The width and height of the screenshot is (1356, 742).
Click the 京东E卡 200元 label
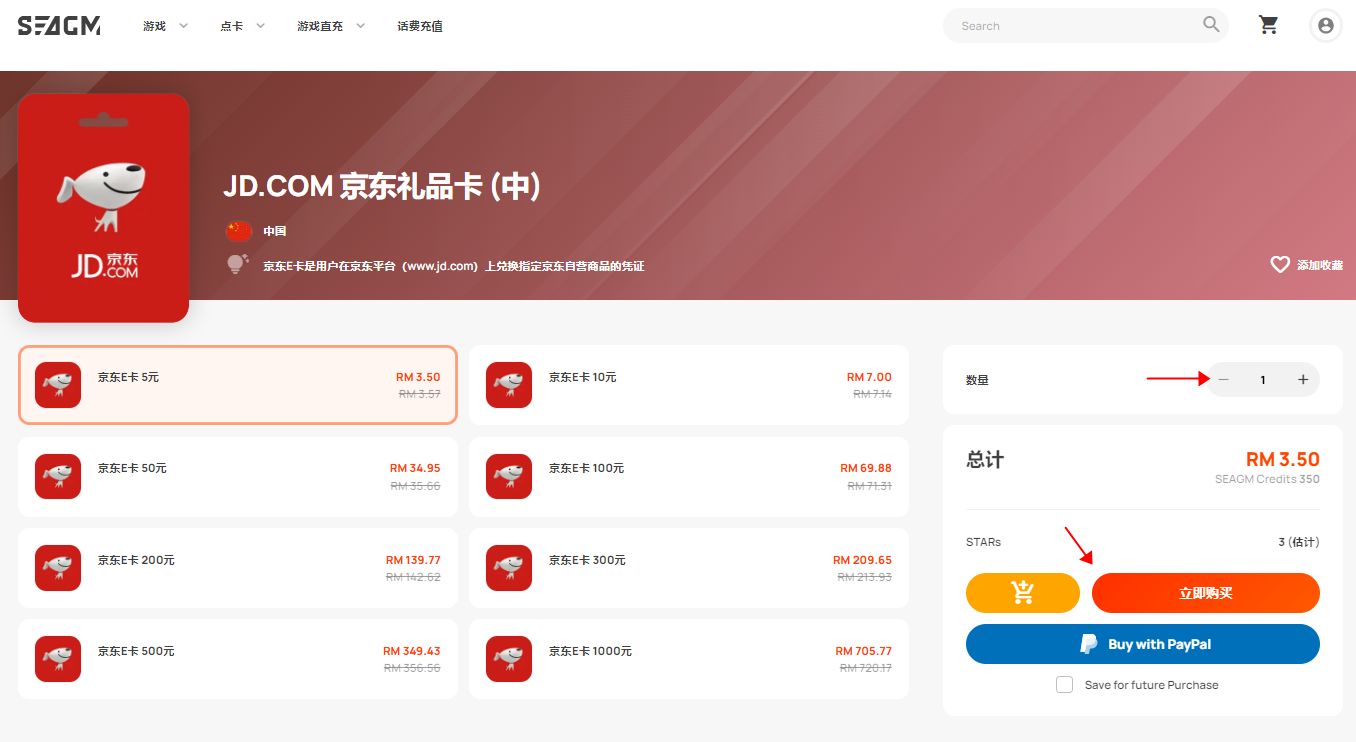136,560
